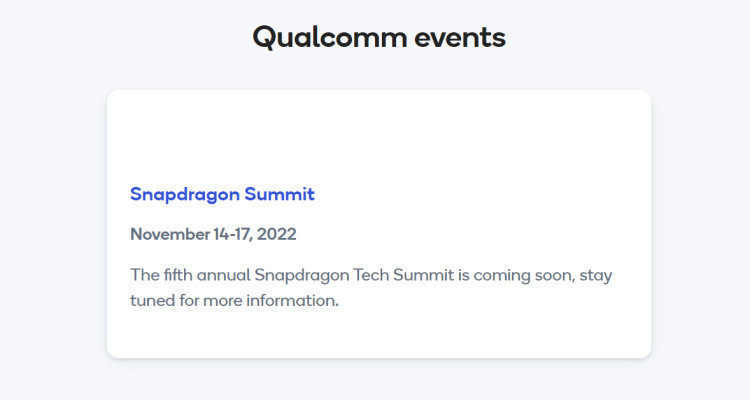The height and width of the screenshot is (400, 750).
Task: Click the word 'stay' ending the first line
Action: coord(596,276)
